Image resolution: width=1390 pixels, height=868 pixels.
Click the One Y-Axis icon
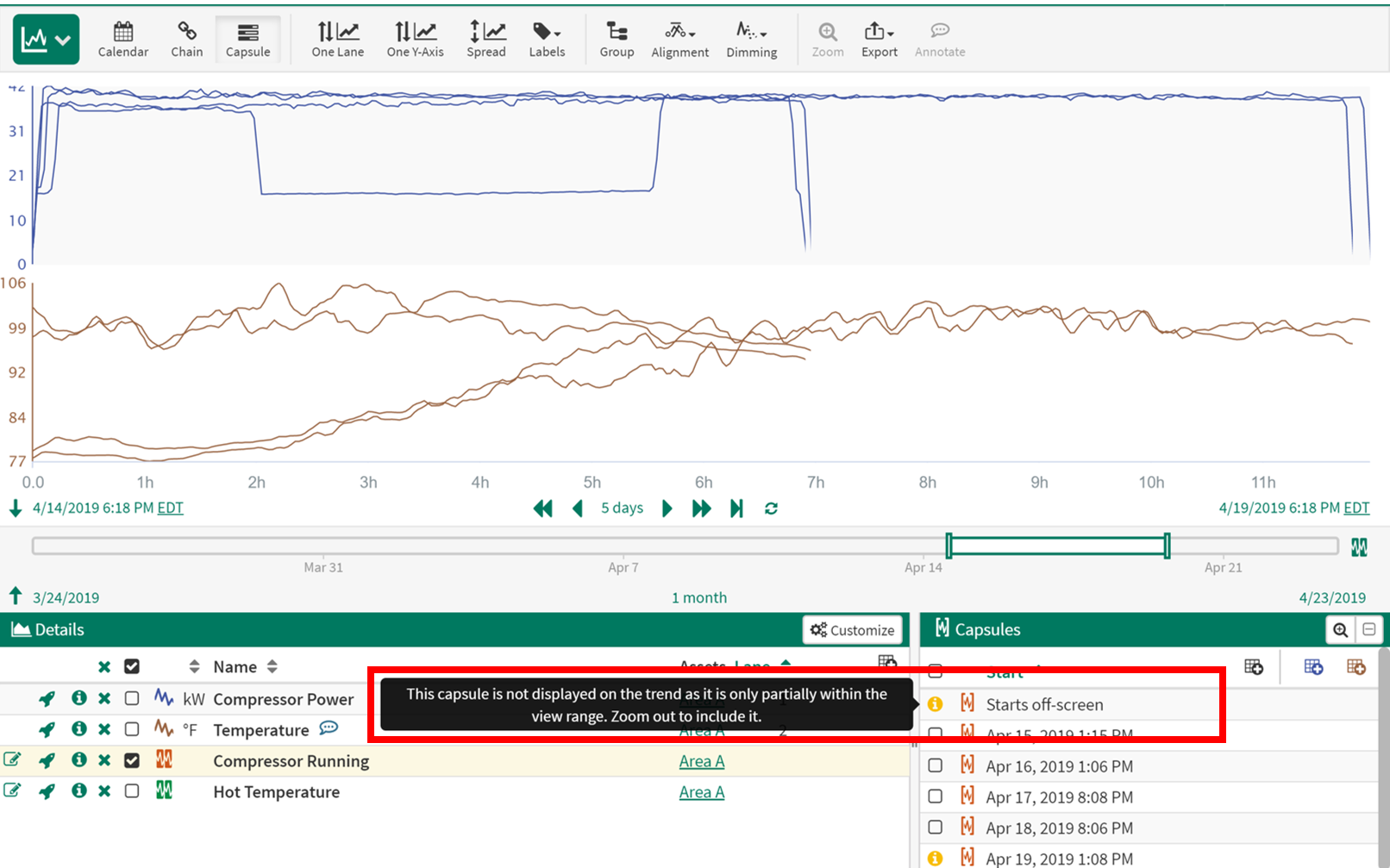415,40
